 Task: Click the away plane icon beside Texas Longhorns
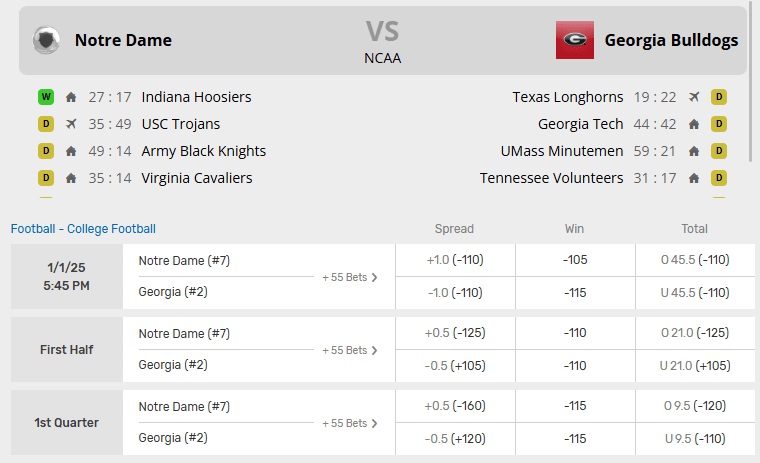point(694,97)
